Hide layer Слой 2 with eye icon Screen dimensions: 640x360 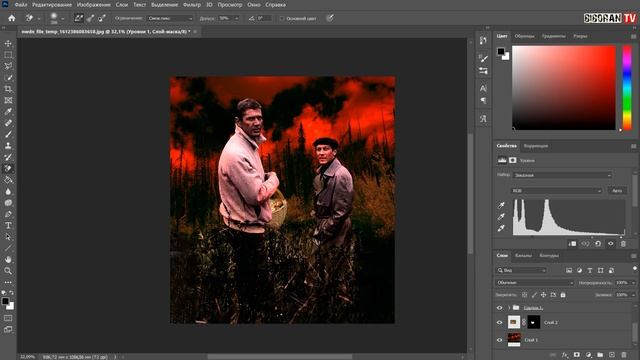[500, 322]
